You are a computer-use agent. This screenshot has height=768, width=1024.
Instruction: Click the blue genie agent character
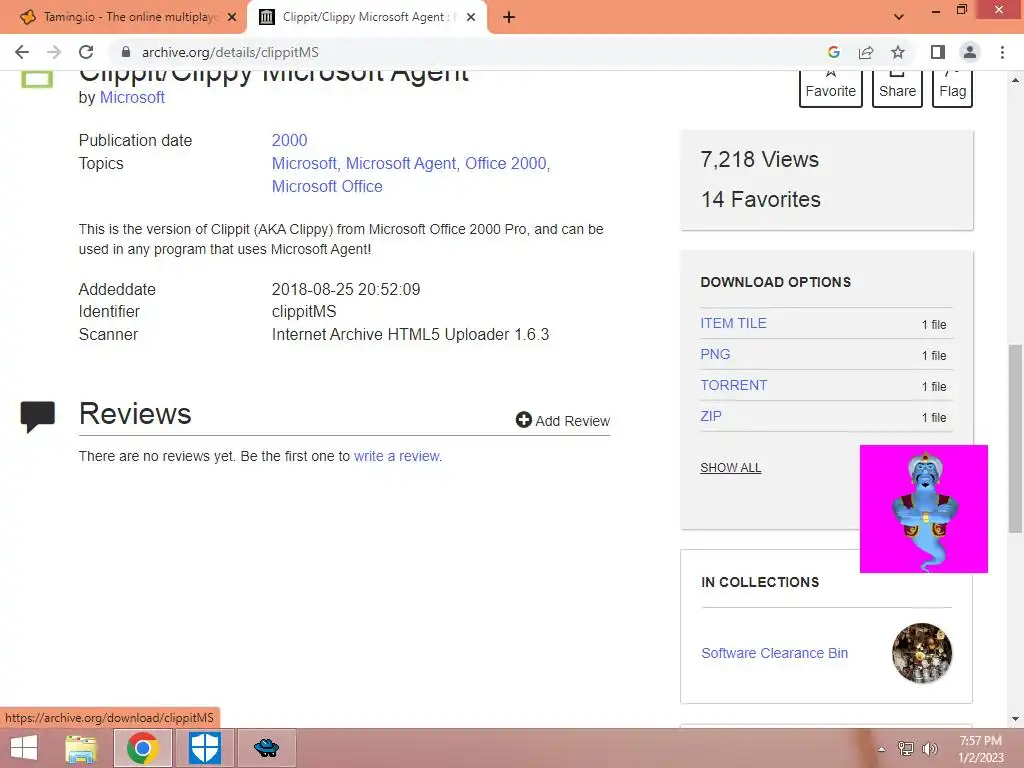pyautogui.click(x=924, y=509)
